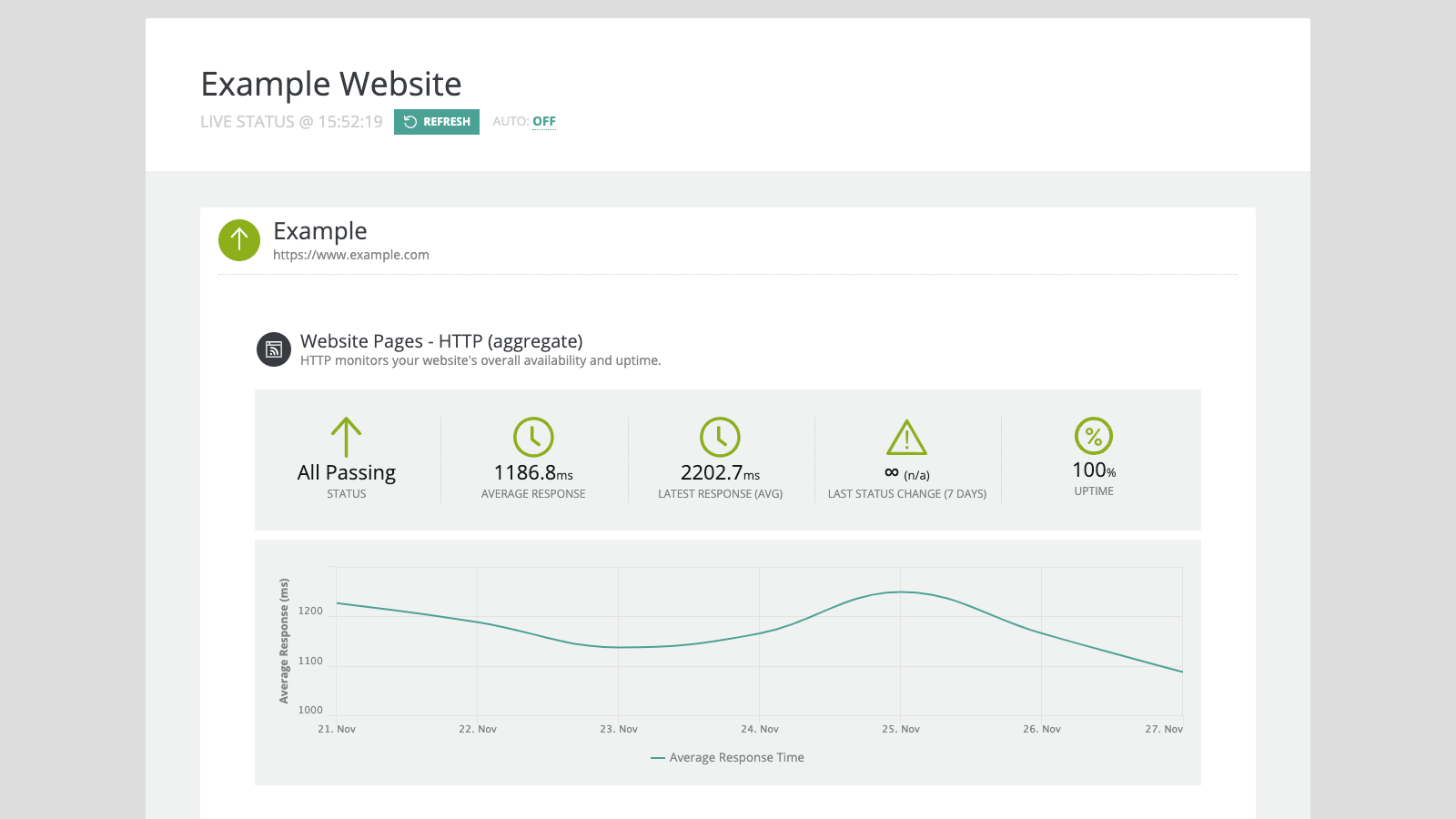
Task: Click the Website Pages - HTTP (aggregate) heading
Action: pos(441,341)
